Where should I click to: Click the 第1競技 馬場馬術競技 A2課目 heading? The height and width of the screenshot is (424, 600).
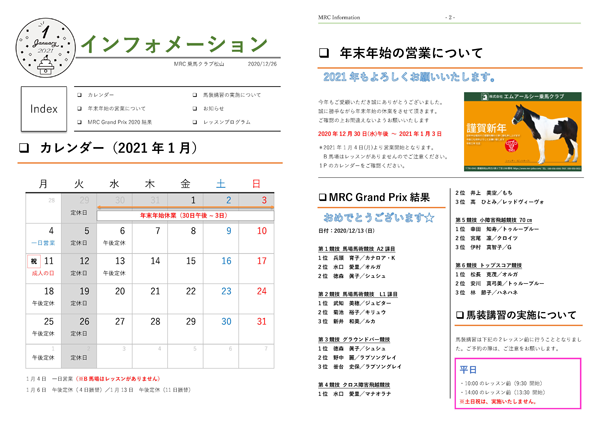tap(356, 249)
